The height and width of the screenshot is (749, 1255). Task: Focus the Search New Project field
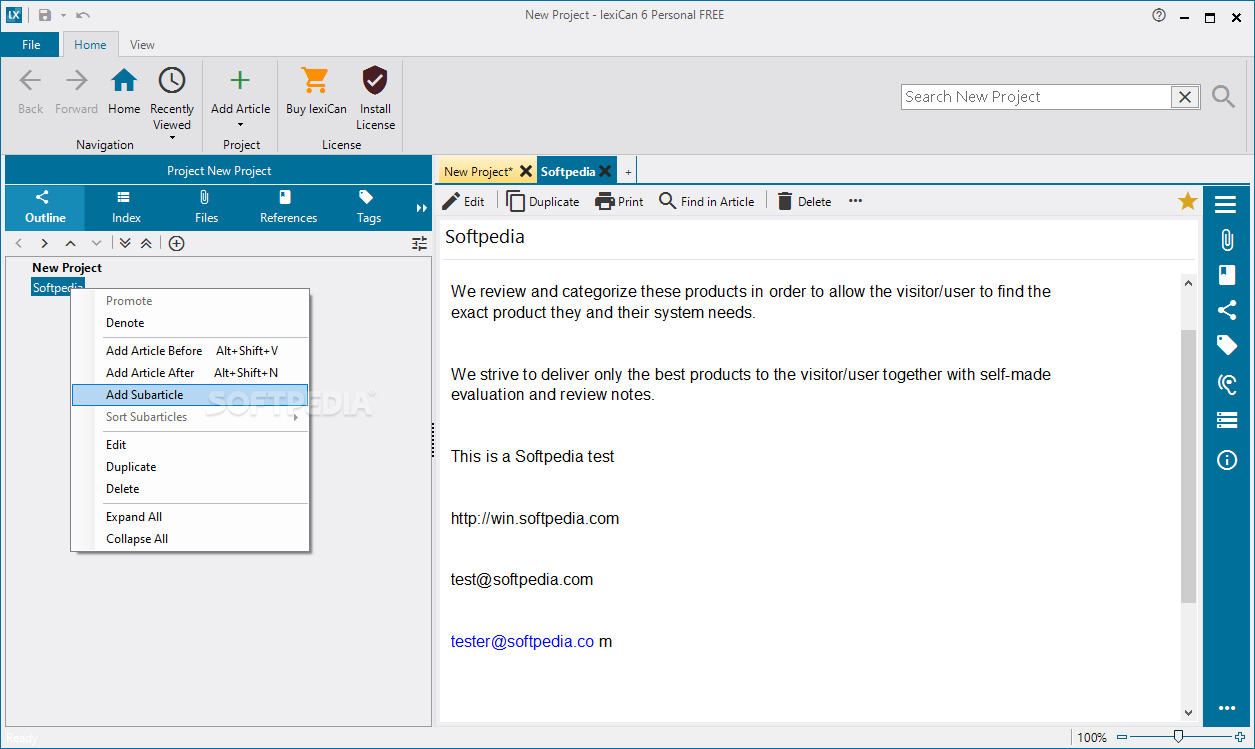point(1036,97)
